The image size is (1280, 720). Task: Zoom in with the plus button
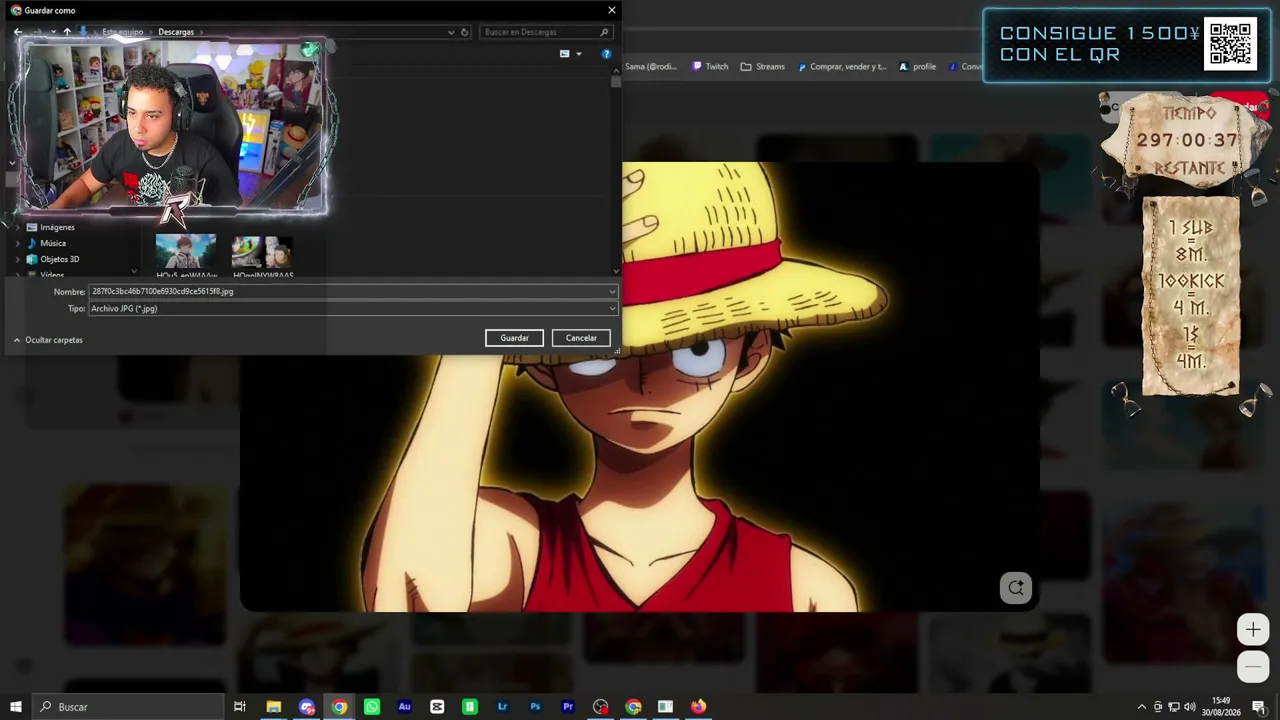pyautogui.click(x=1253, y=630)
